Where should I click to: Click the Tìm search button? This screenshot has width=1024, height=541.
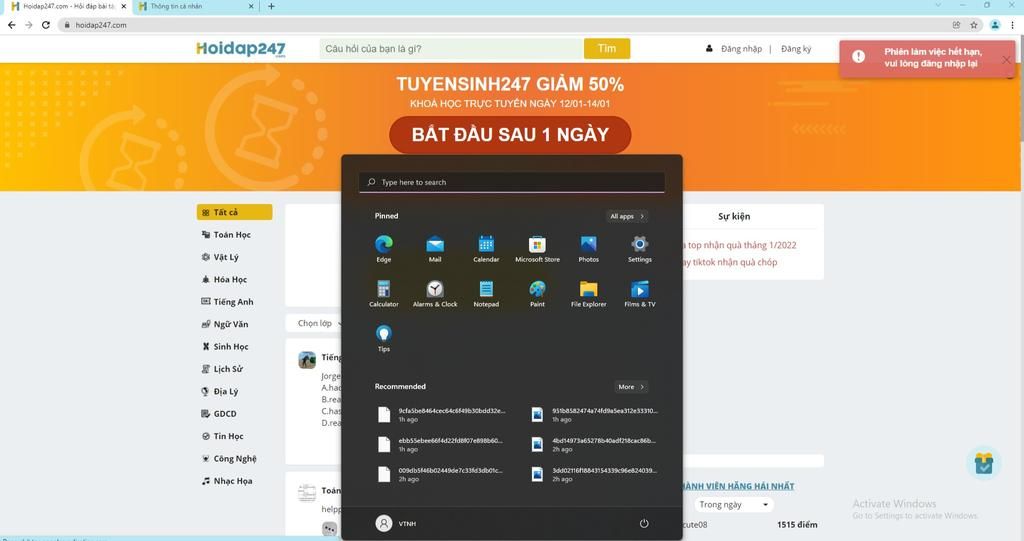click(x=607, y=48)
